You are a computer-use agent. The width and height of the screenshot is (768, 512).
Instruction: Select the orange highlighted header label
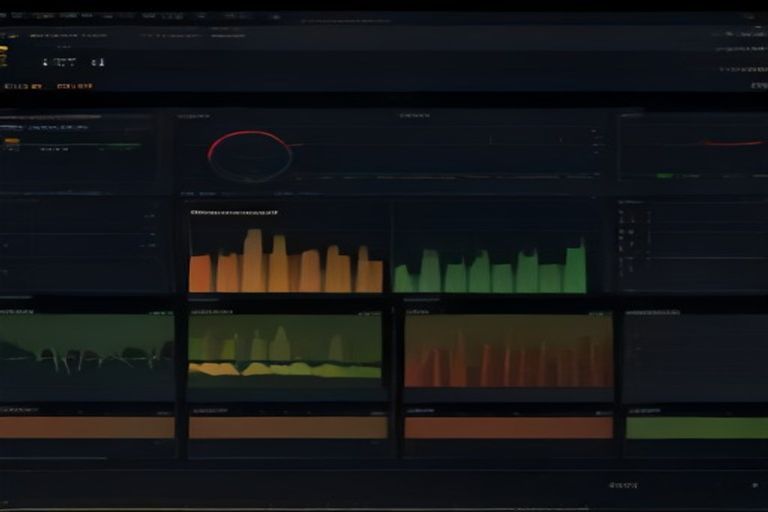click(x=75, y=86)
